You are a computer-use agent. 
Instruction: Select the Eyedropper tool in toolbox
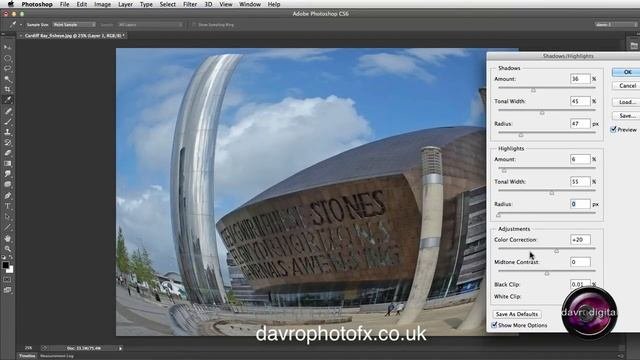pos(7,100)
